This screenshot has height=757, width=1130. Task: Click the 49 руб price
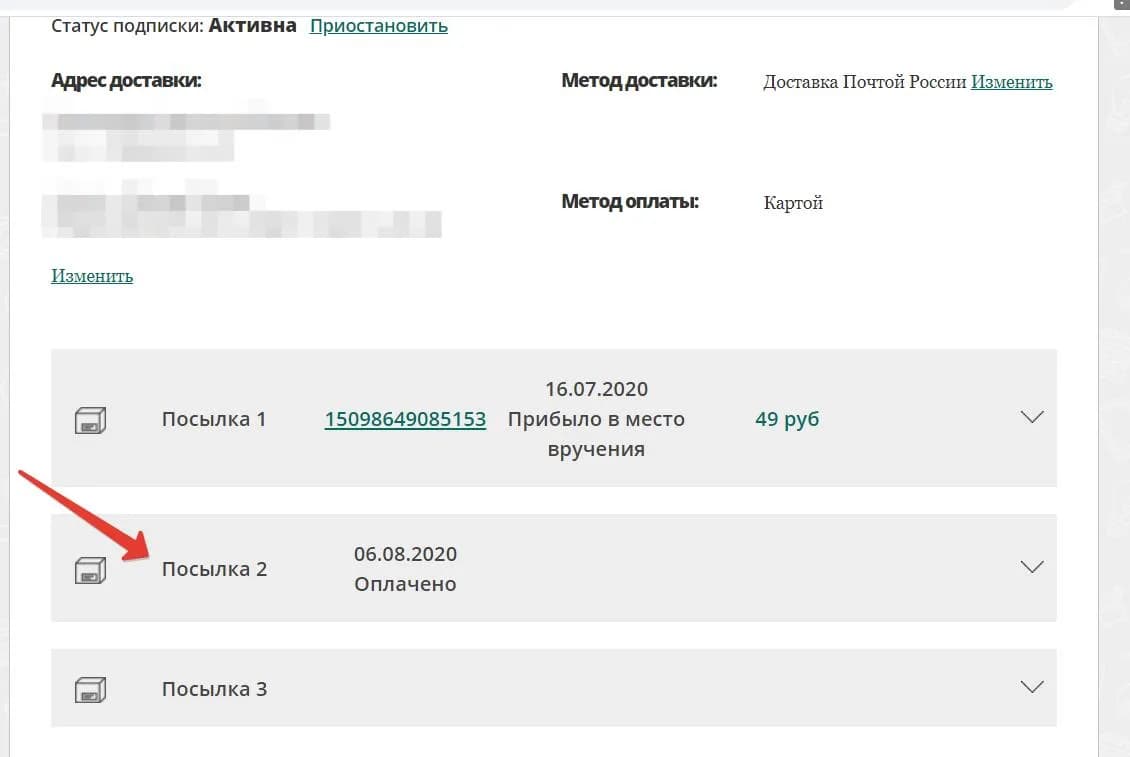787,420
